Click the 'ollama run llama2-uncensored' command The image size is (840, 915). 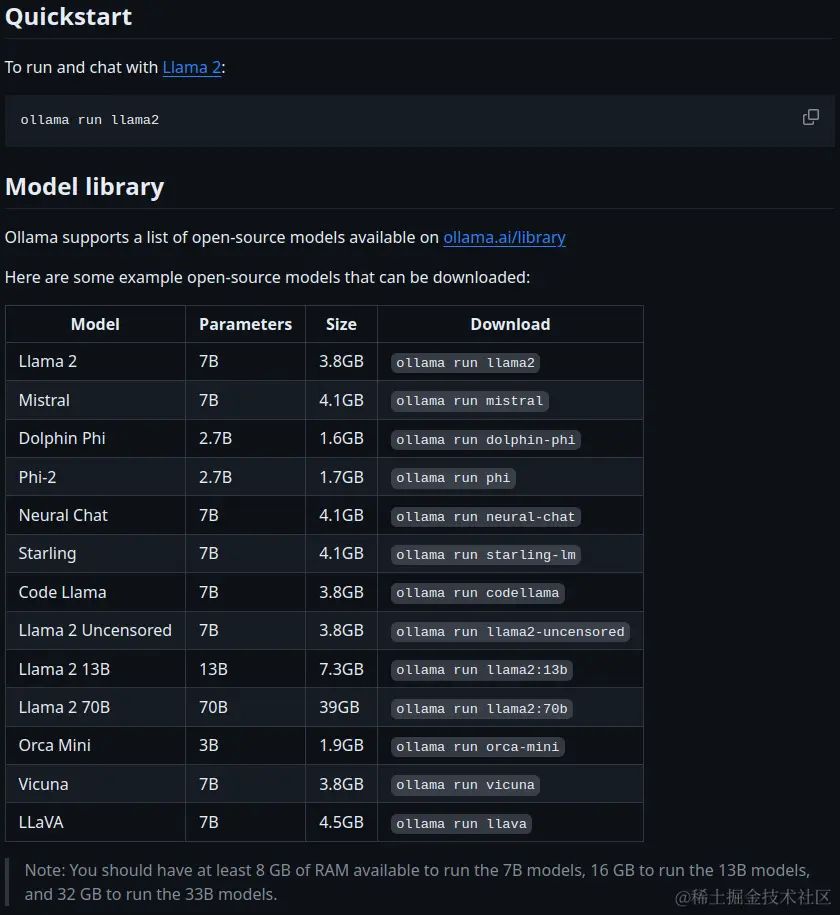pyautogui.click(x=510, y=631)
